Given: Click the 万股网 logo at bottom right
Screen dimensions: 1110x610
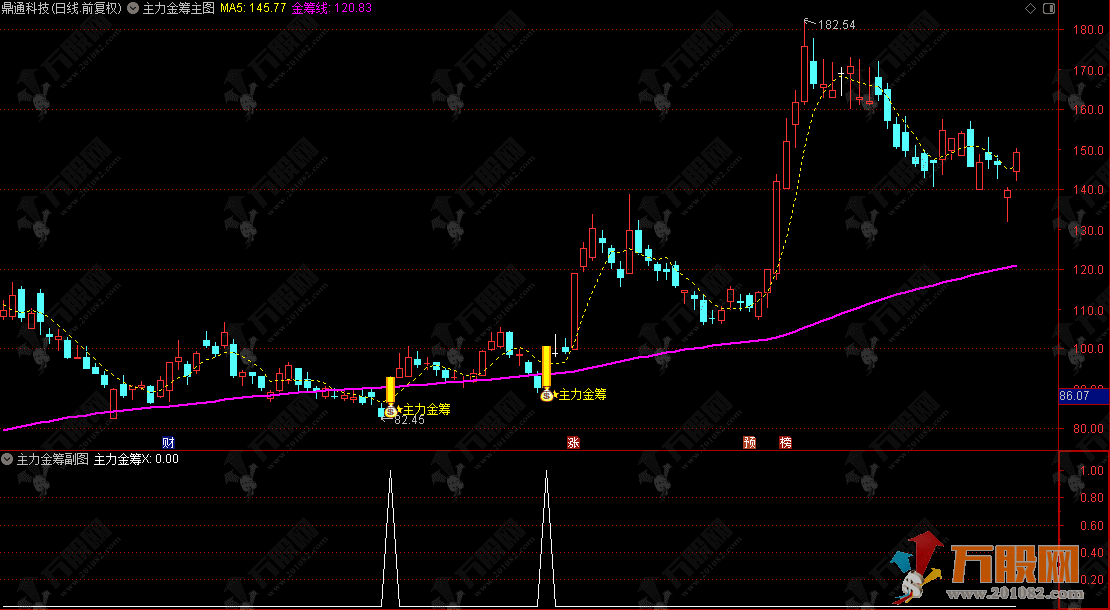Looking at the screenshot, I should pos(1010,564).
